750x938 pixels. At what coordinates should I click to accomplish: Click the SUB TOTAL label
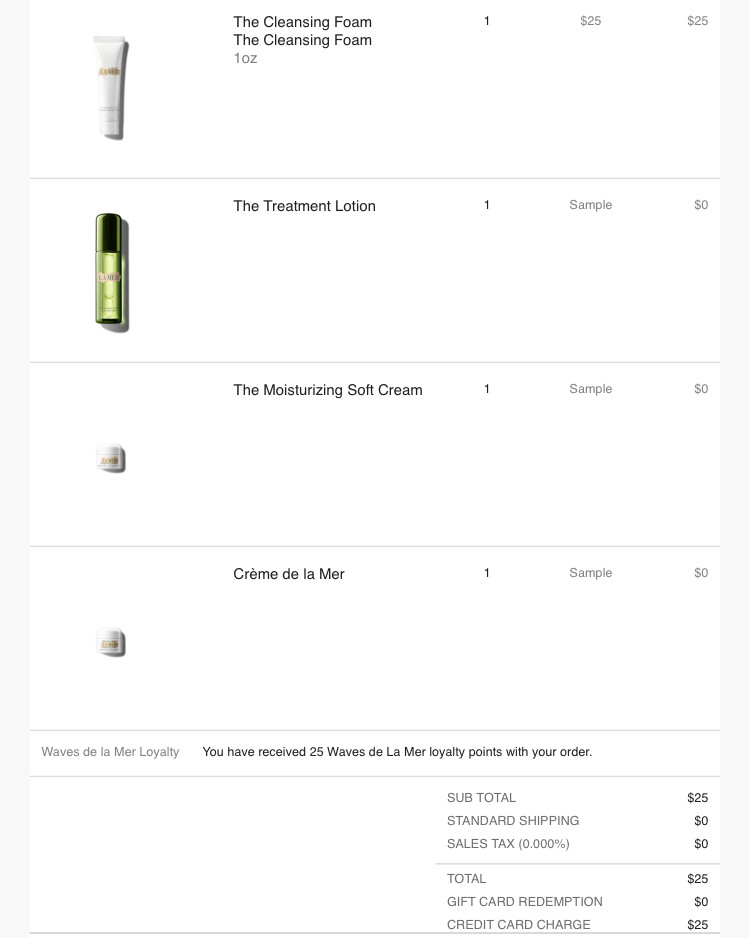click(x=481, y=798)
